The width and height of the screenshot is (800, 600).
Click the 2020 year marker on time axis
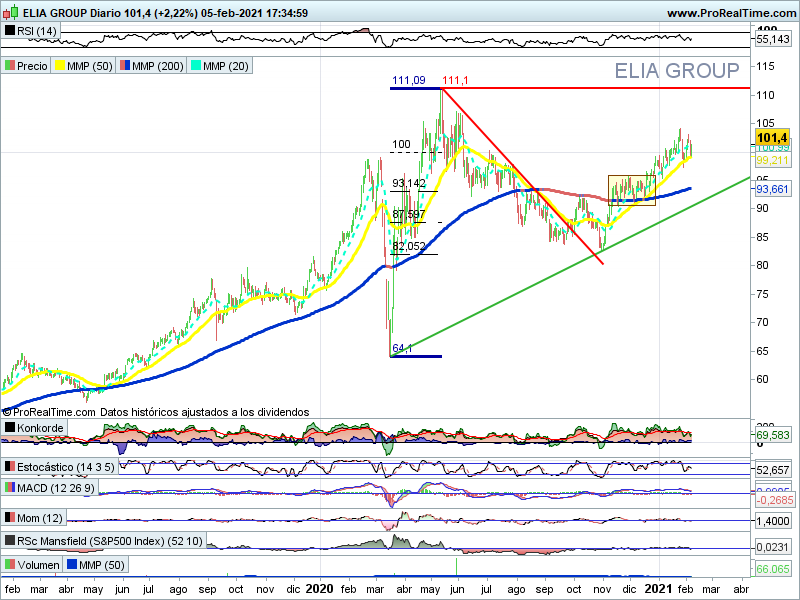[x=319, y=589]
